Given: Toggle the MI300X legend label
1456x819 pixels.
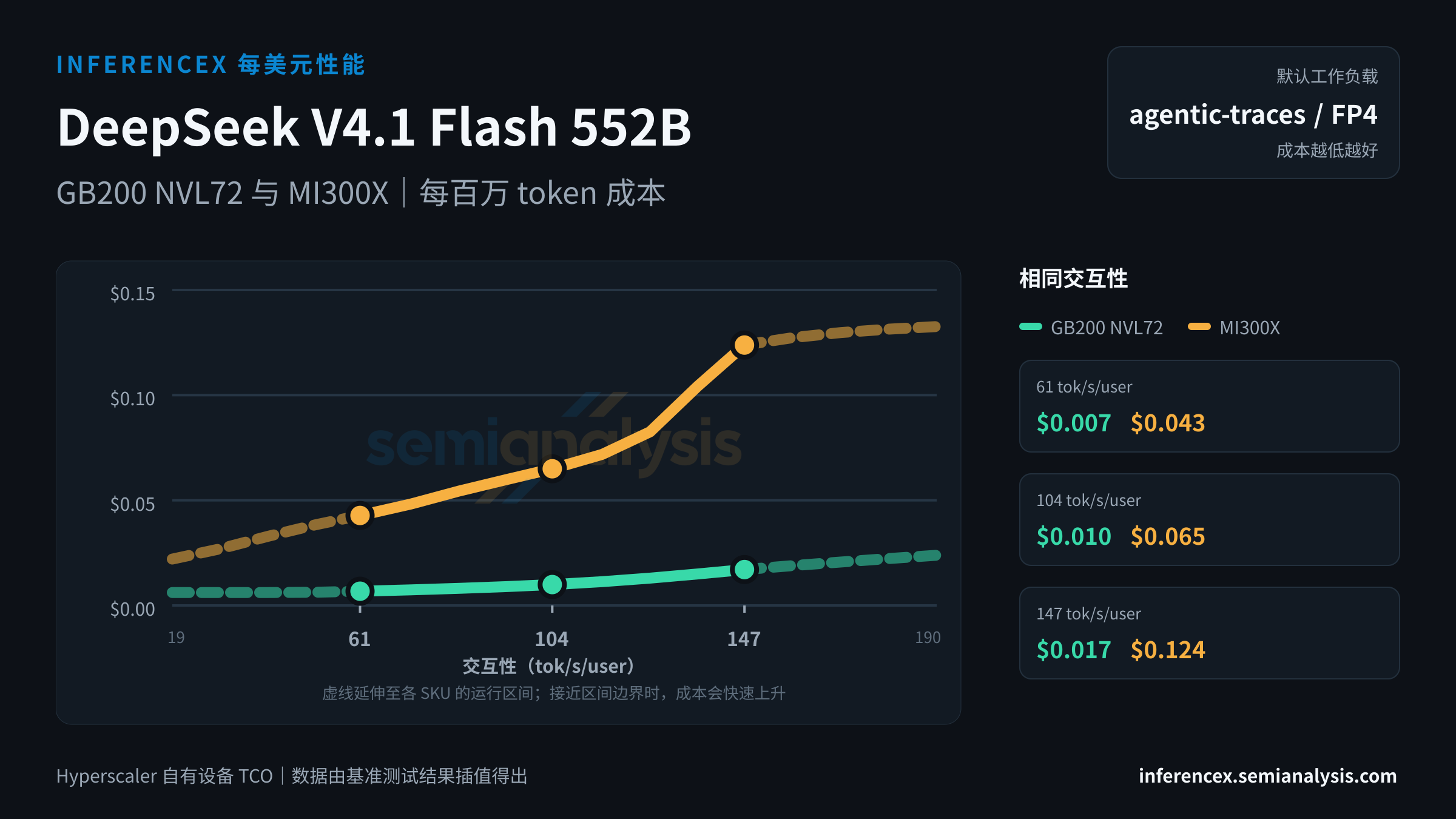Looking at the screenshot, I should [x=1250, y=328].
